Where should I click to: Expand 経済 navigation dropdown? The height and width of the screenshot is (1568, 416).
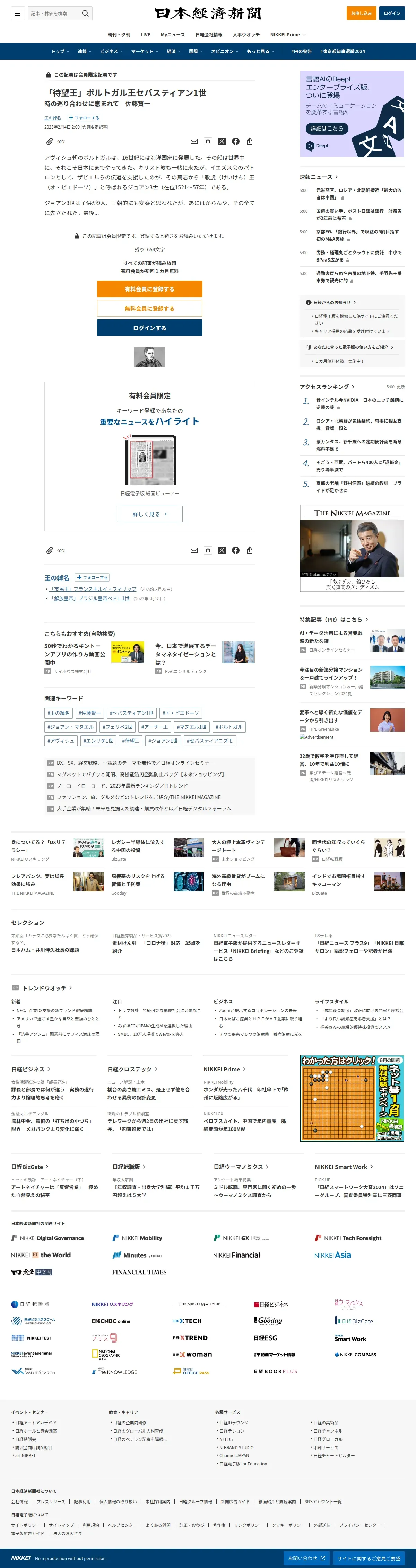[x=174, y=51]
